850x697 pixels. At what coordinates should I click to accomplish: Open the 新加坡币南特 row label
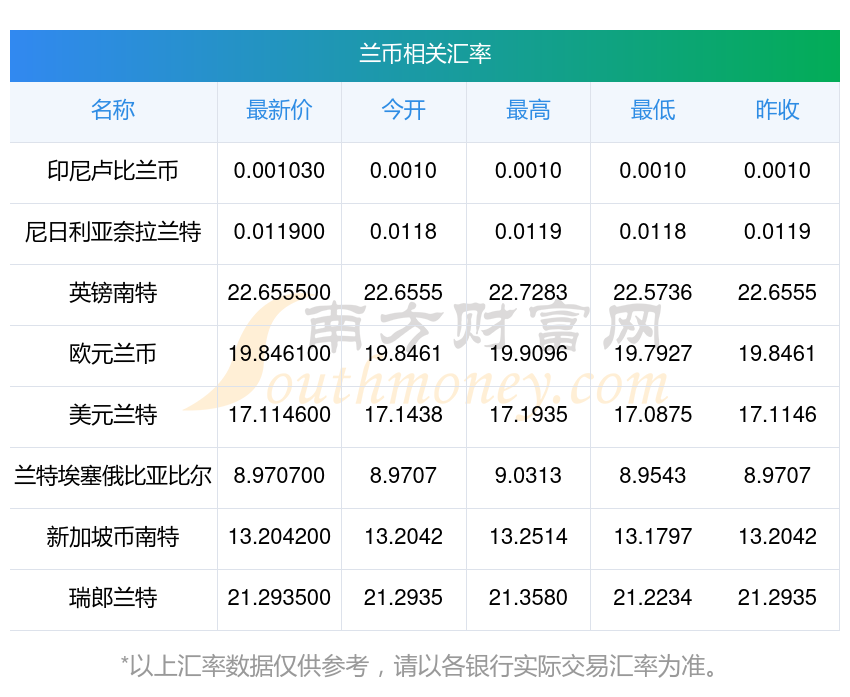tap(113, 537)
